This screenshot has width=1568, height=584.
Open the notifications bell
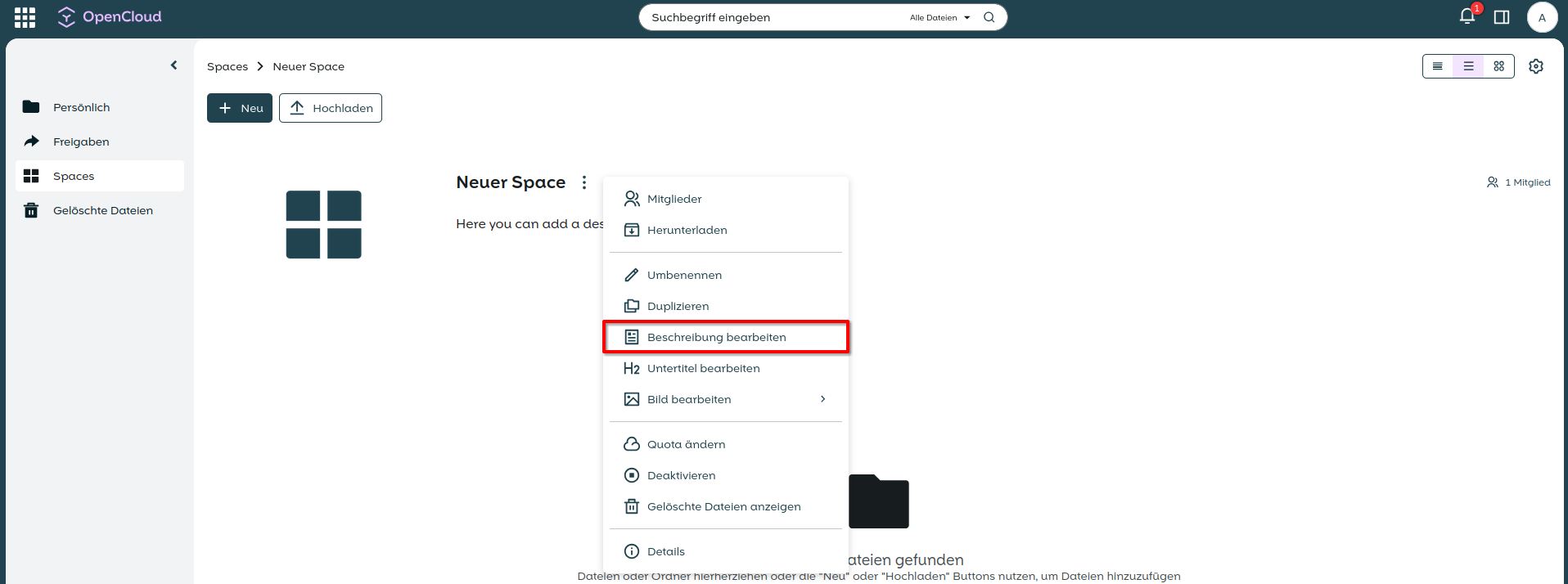[1467, 17]
